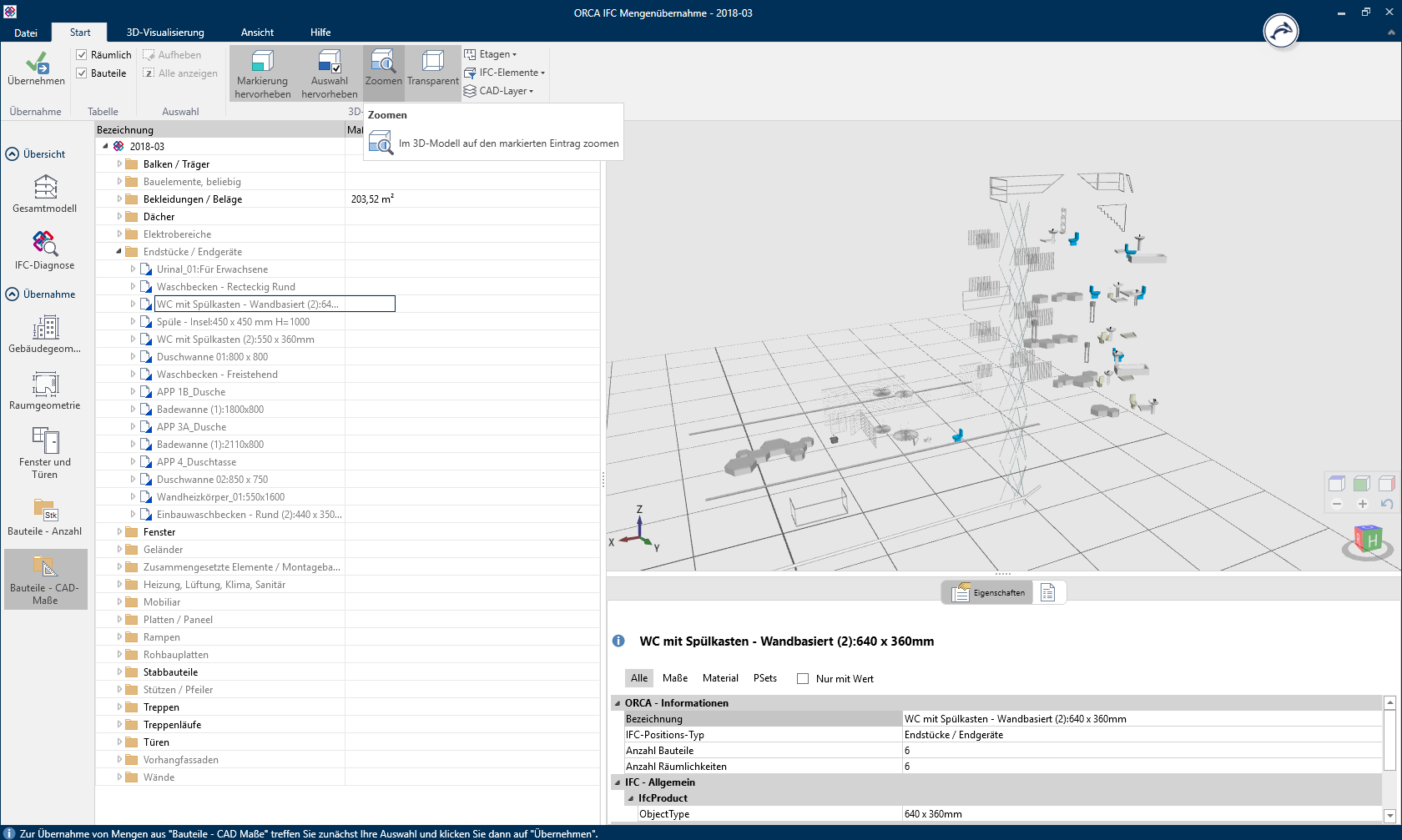This screenshot has height=840, width=1402.
Task: Select the Material properties filter tab
Action: tap(720, 678)
